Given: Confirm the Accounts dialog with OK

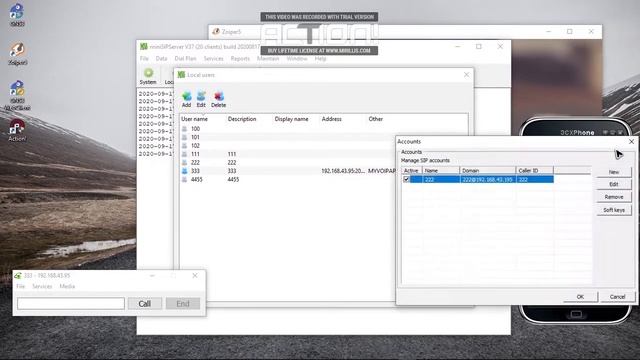Looking at the screenshot, I should [x=580, y=297].
